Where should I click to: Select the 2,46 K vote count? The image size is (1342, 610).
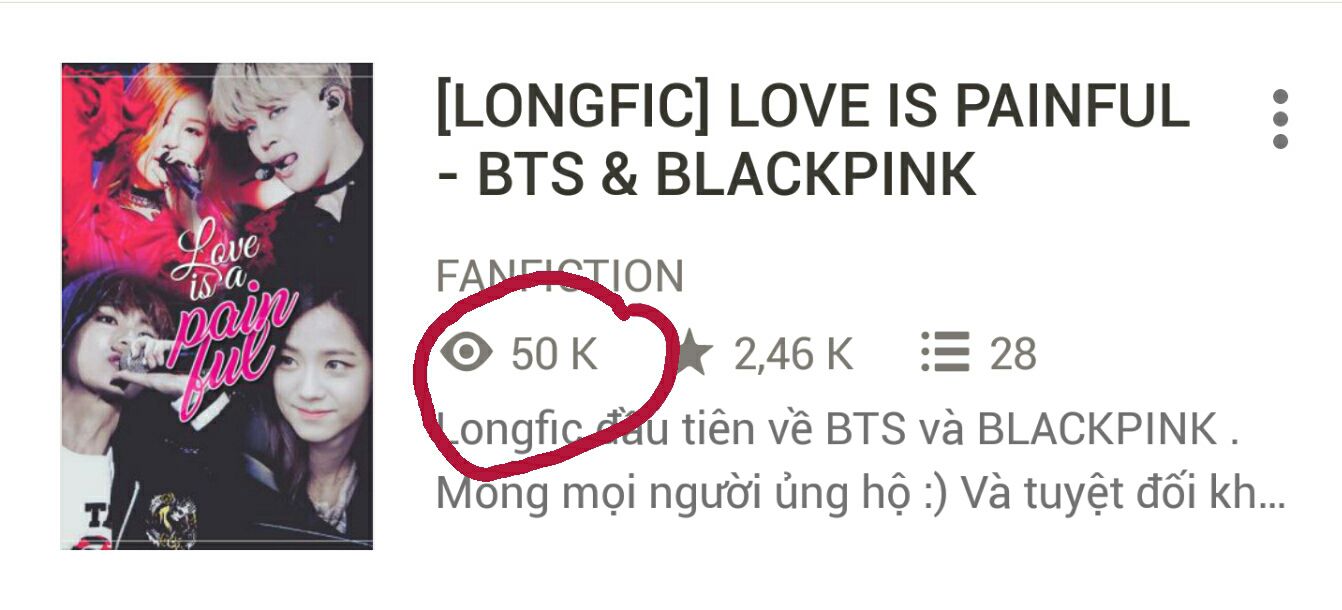[x=794, y=354]
